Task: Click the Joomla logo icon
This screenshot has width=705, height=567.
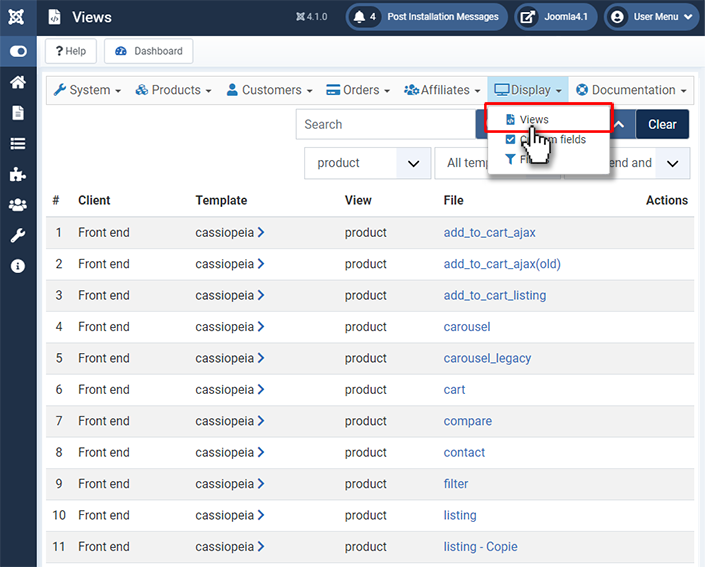Action: point(16,17)
